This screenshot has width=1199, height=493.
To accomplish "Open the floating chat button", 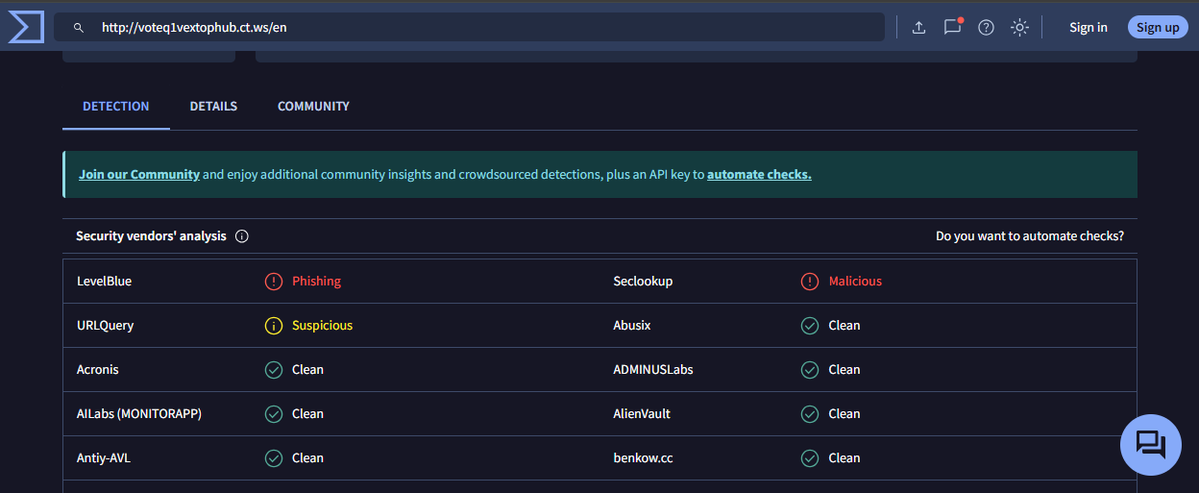I will click(x=1150, y=445).
